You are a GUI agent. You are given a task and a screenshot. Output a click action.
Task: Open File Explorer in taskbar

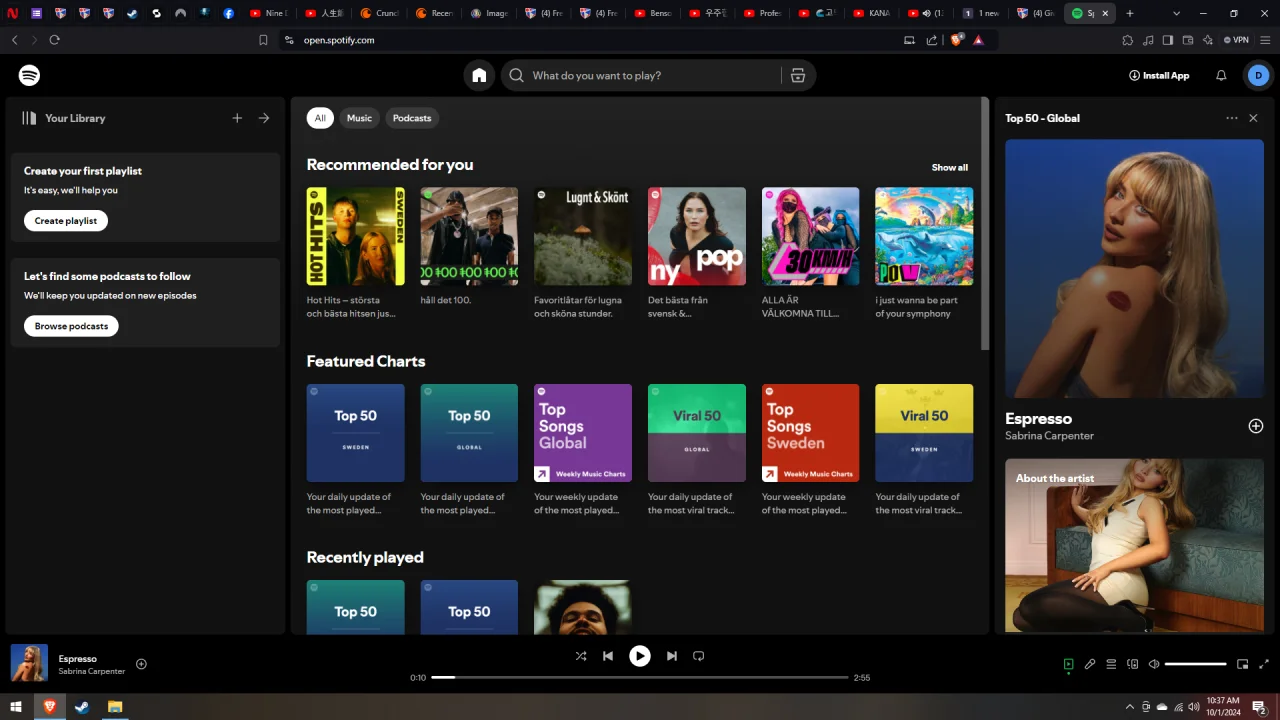115,707
